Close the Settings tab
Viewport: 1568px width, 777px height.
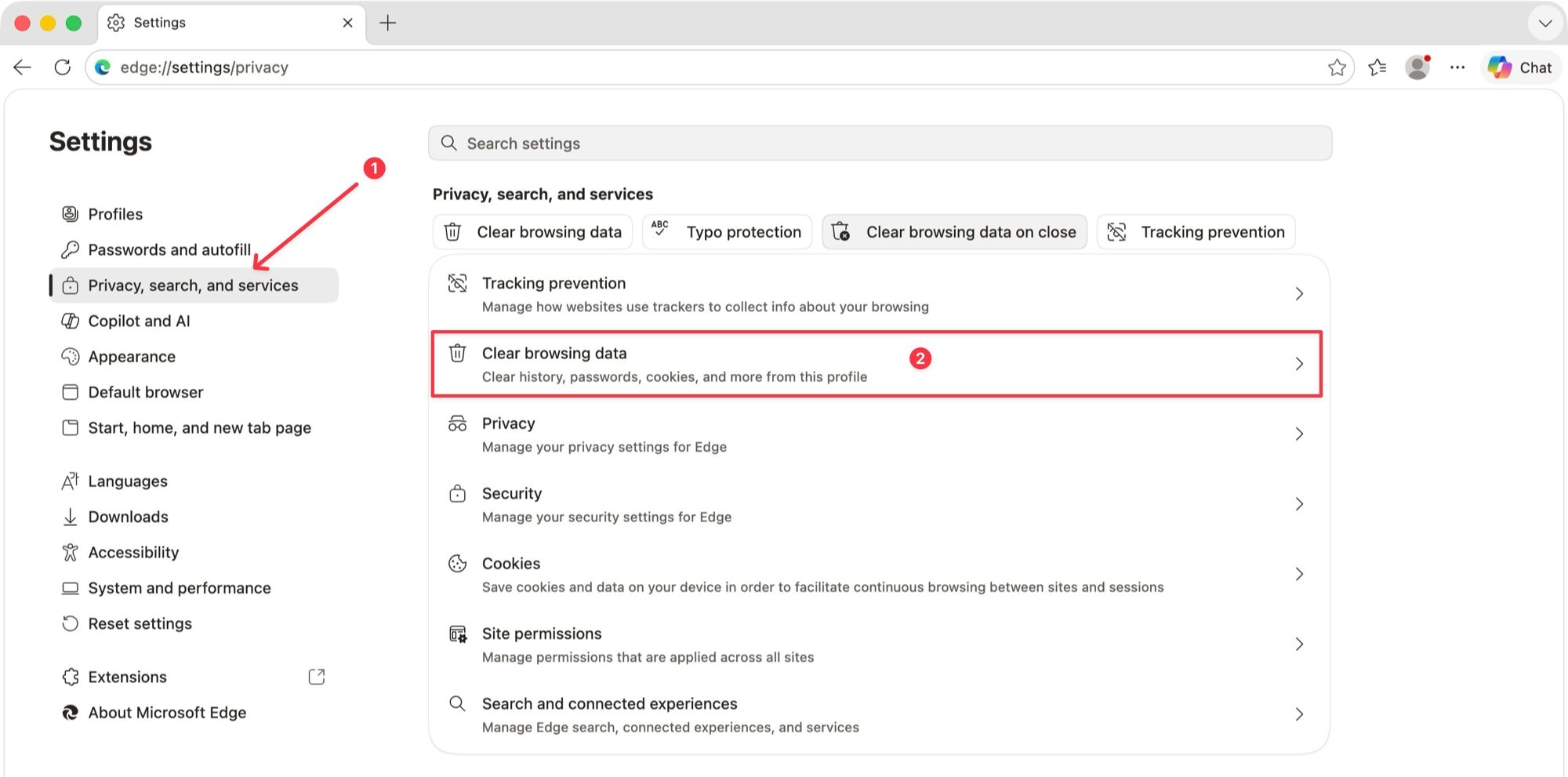[x=348, y=23]
